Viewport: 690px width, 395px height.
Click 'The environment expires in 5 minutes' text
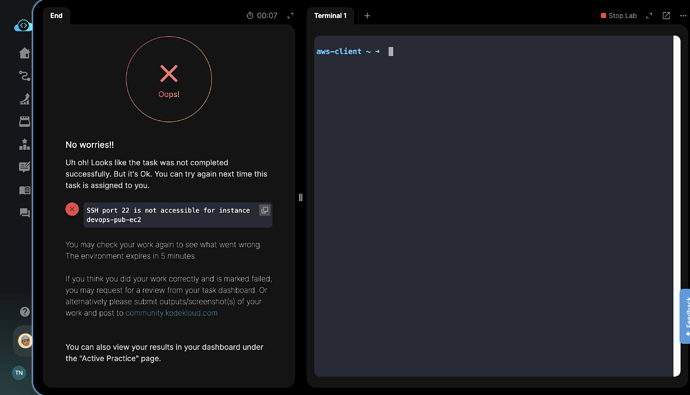click(131, 256)
